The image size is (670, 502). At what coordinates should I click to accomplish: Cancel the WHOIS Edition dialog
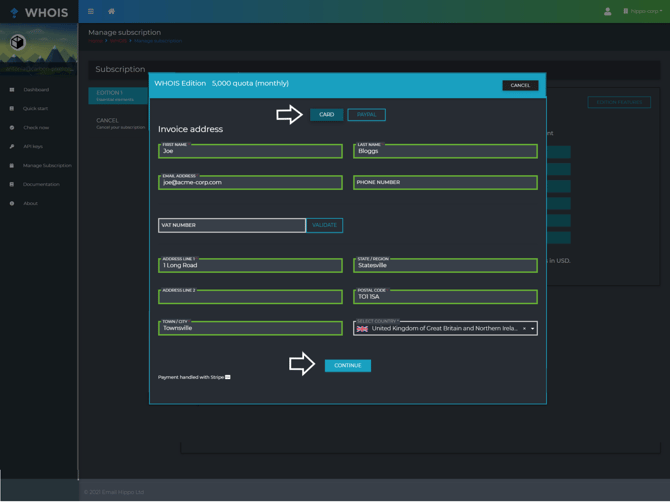pyautogui.click(x=520, y=85)
